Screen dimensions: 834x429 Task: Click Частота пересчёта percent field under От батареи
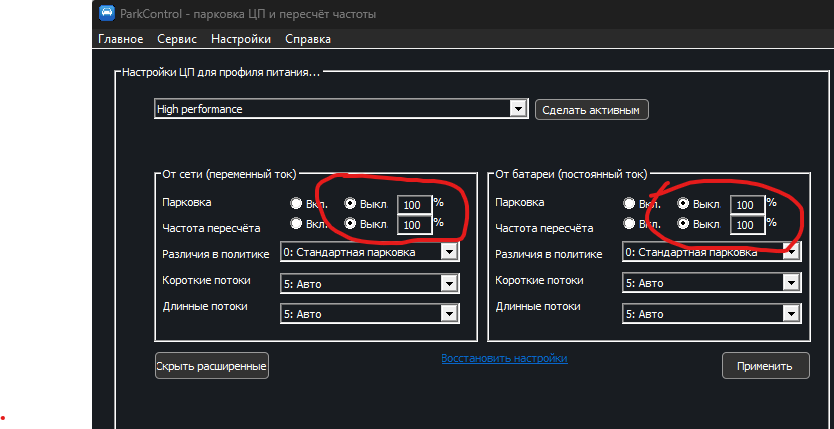pos(748,225)
